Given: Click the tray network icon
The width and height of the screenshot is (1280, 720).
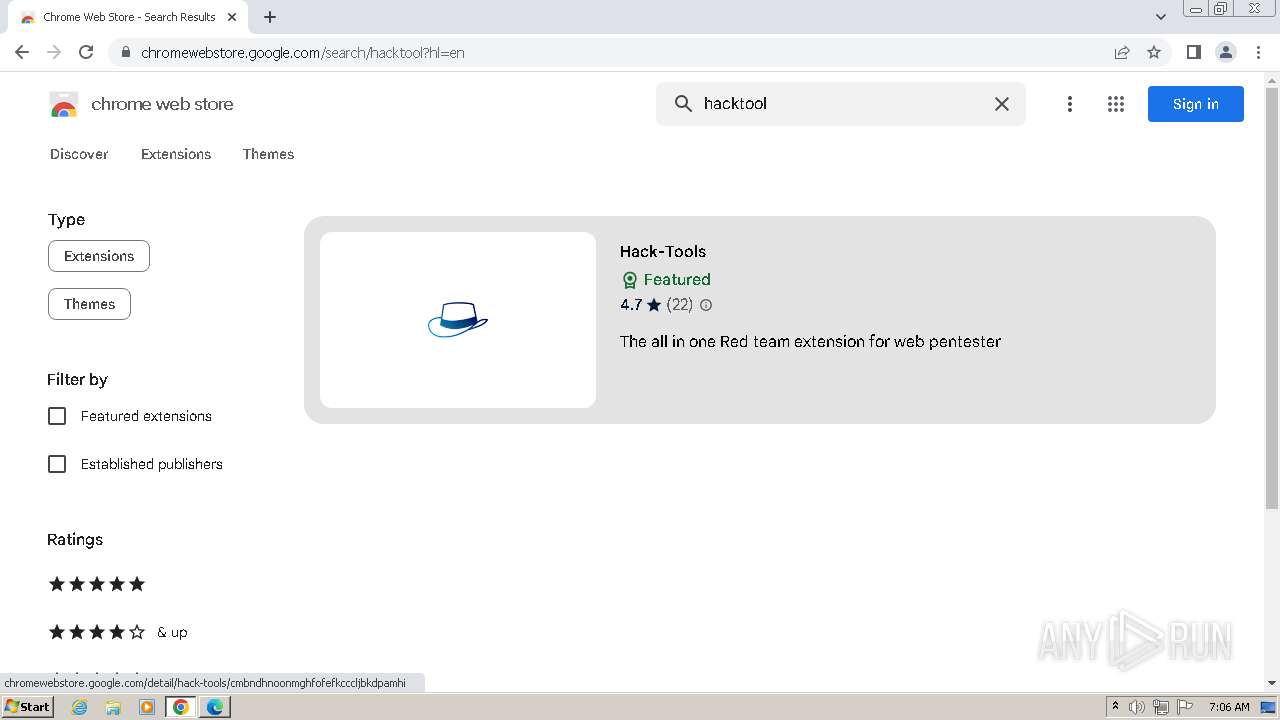Looking at the screenshot, I should tap(1161, 707).
